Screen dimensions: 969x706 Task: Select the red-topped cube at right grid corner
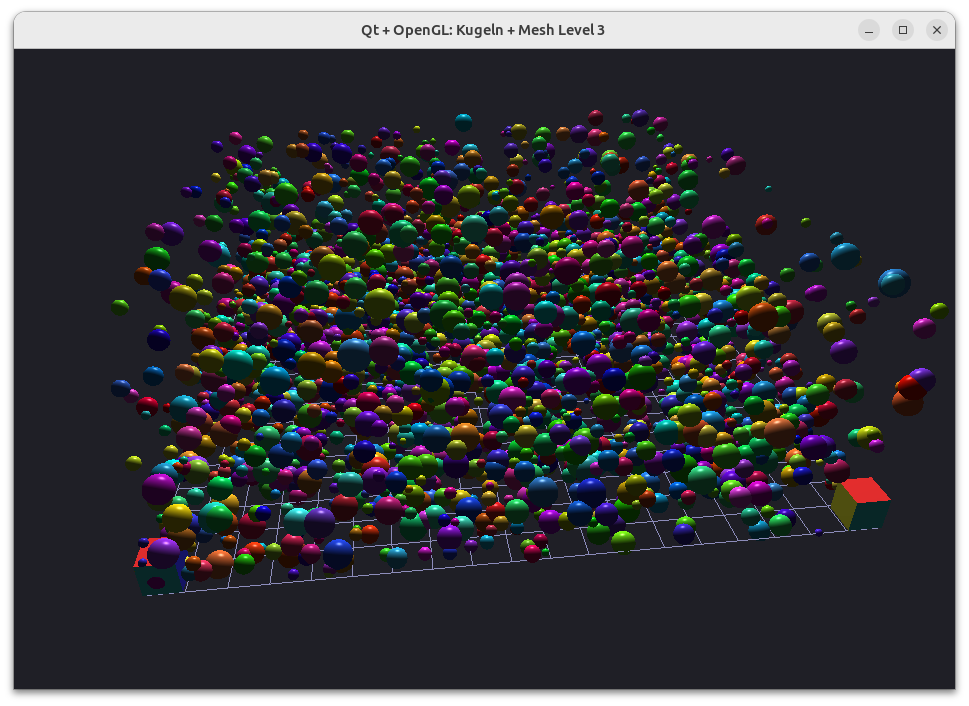point(861,503)
